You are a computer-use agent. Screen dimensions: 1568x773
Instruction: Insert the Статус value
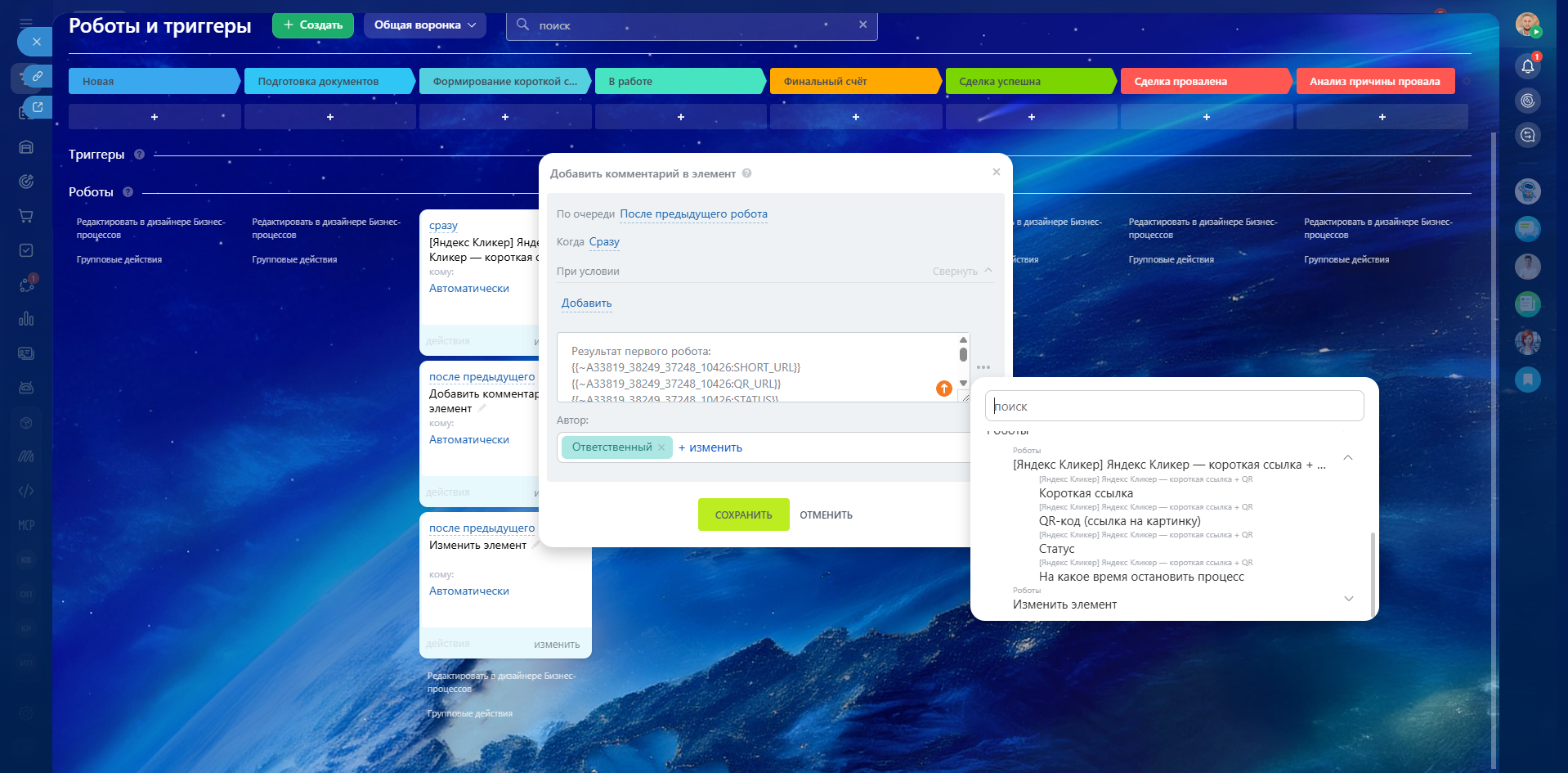[x=1056, y=549]
